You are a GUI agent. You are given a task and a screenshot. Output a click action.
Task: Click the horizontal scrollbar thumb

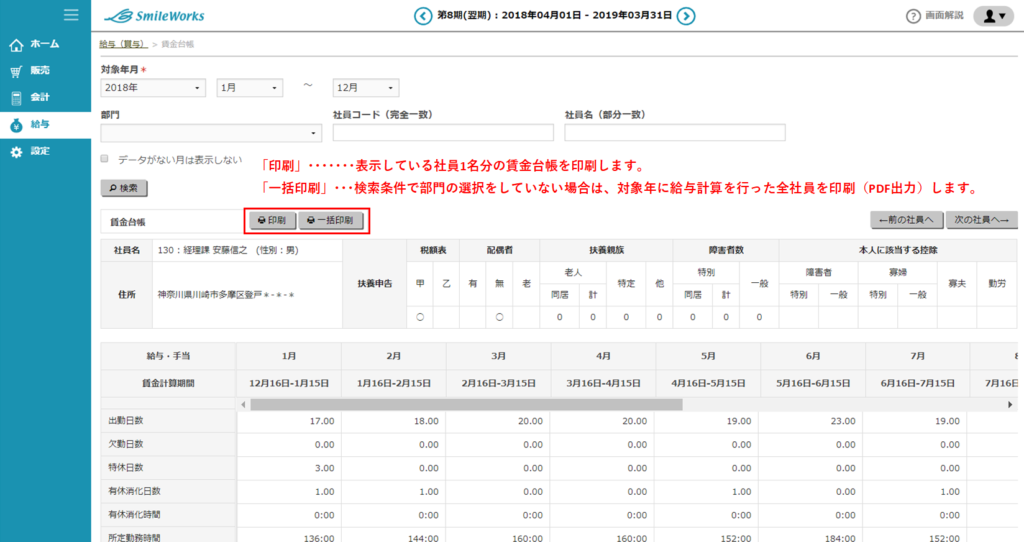[466, 405]
